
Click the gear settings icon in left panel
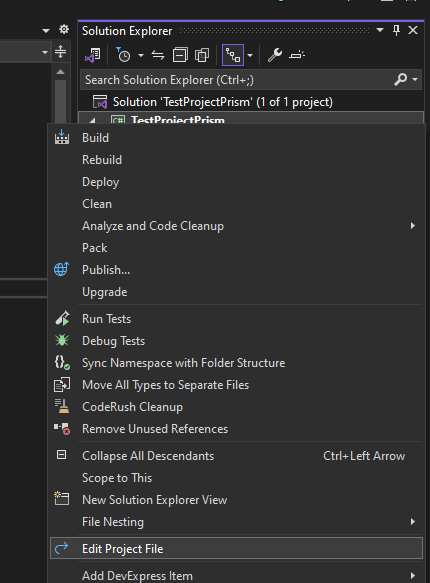coord(64,29)
